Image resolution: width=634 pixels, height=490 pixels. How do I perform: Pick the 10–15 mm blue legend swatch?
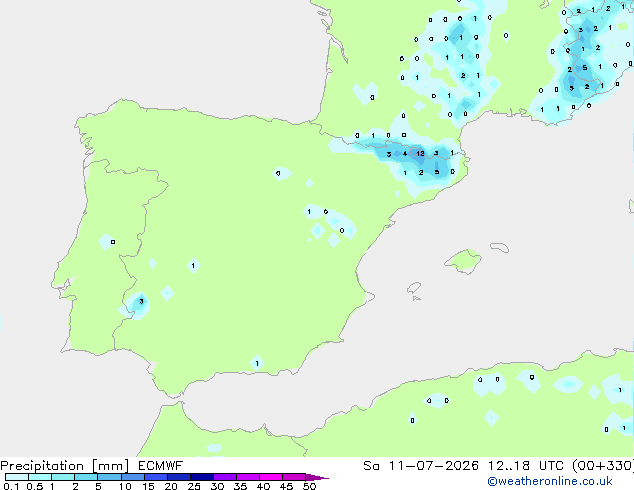click(133, 477)
